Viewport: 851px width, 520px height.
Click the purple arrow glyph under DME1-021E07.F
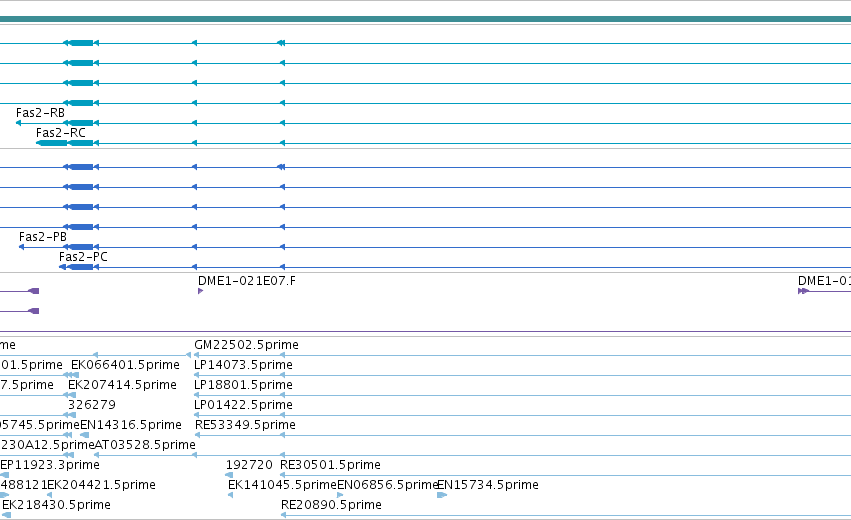tap(200, 291)
